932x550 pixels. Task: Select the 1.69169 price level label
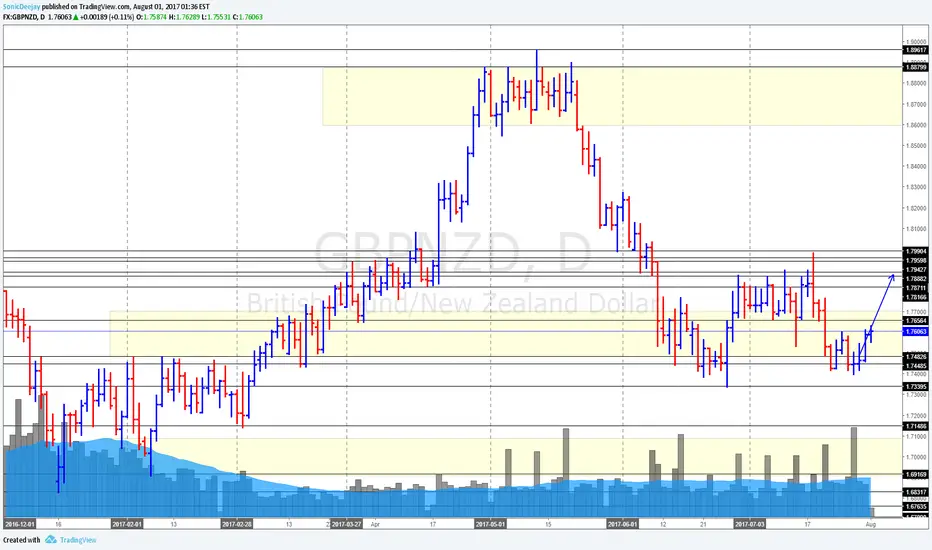coord(915,474)
